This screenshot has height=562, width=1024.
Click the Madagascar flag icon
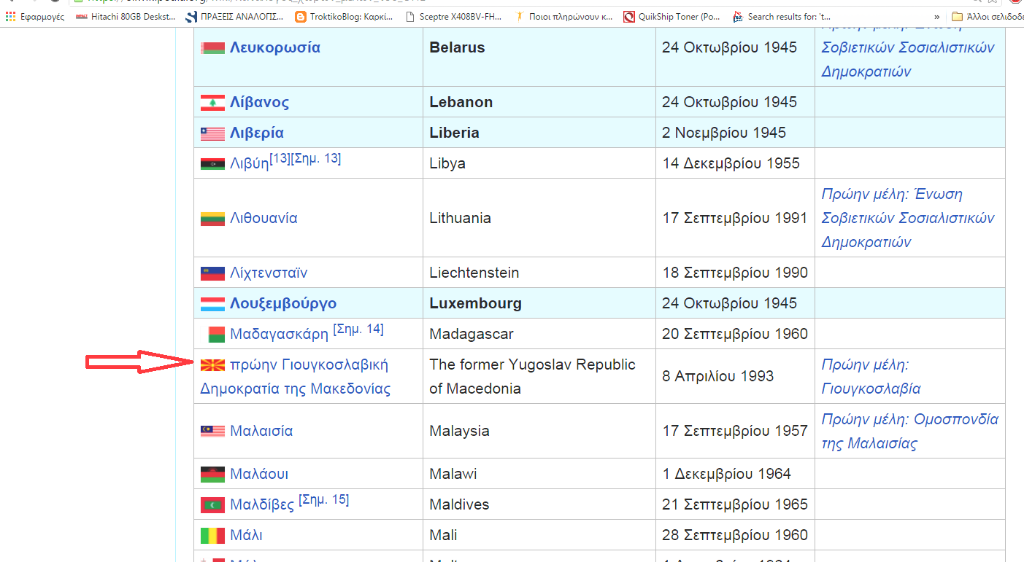tap(216, 335)
